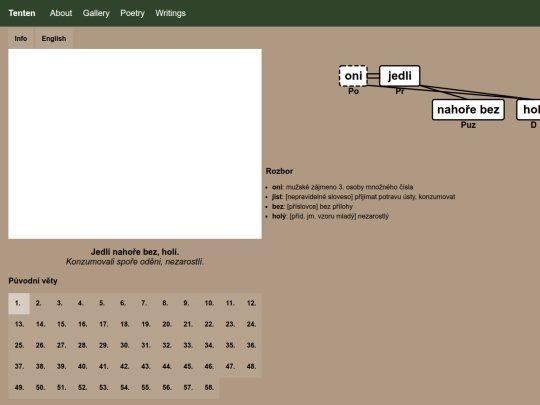View sentence 55.
This screenshot has height=405, width=540.
pos(145,388)
